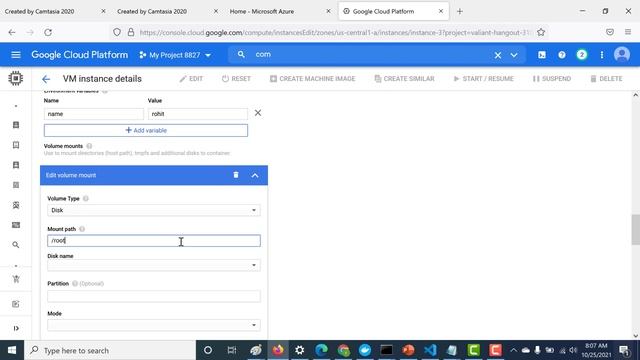This screenshot has width=640, height=360.
Task: Click the environment variable Name field
Action: (x=94, y=114)
